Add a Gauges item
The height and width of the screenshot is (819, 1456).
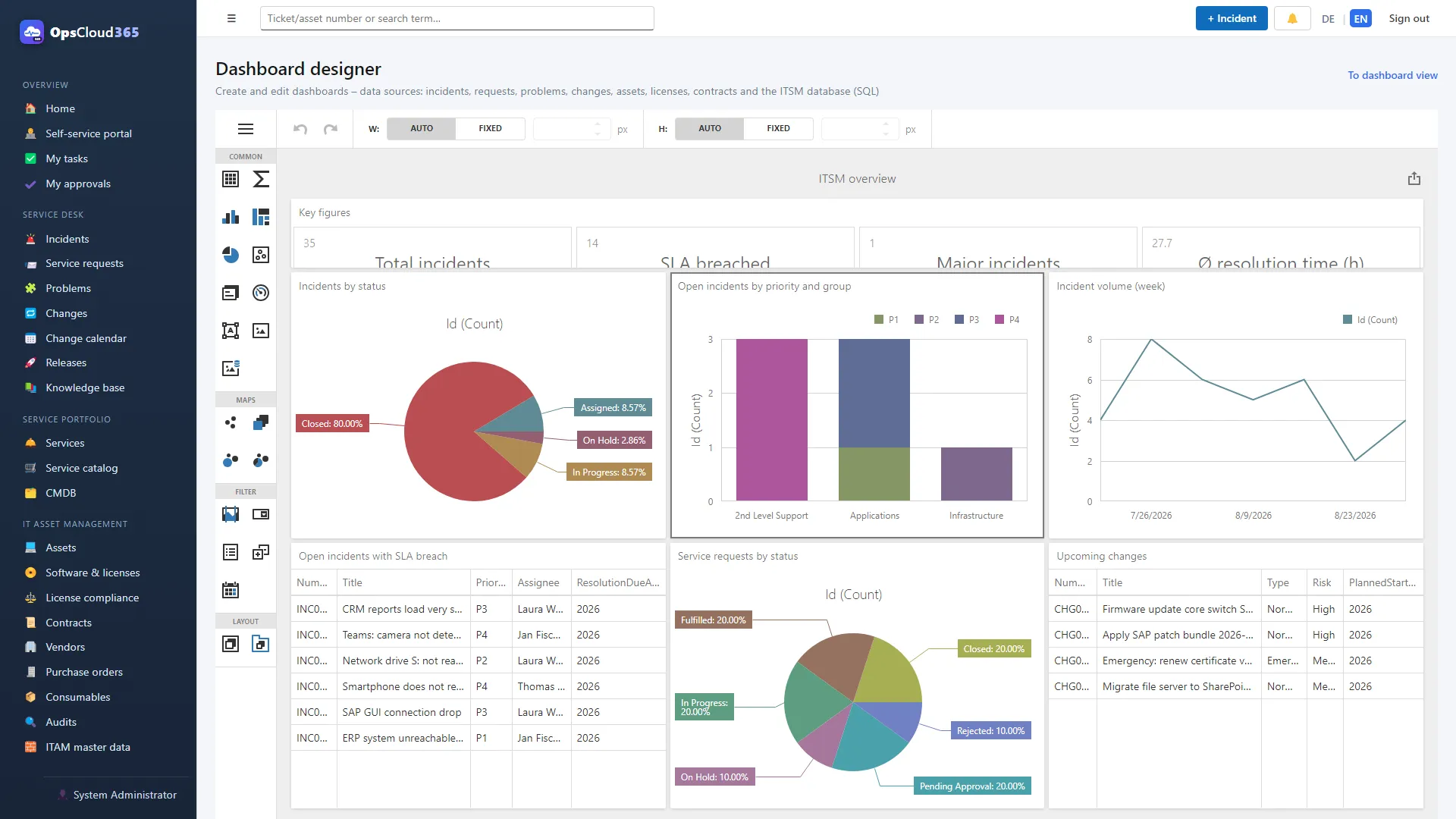(261, 293)
